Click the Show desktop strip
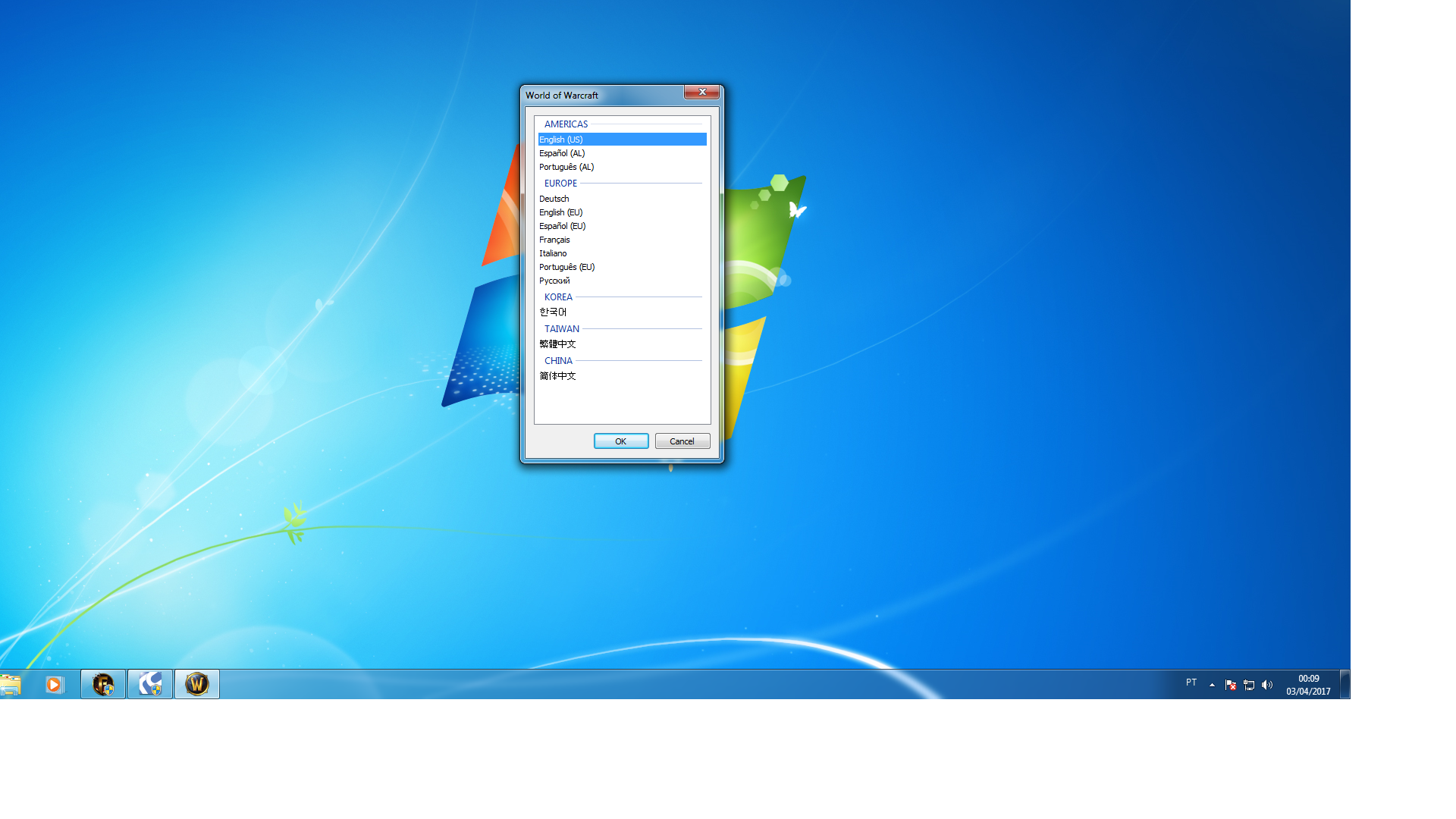 click(1345, 685)
